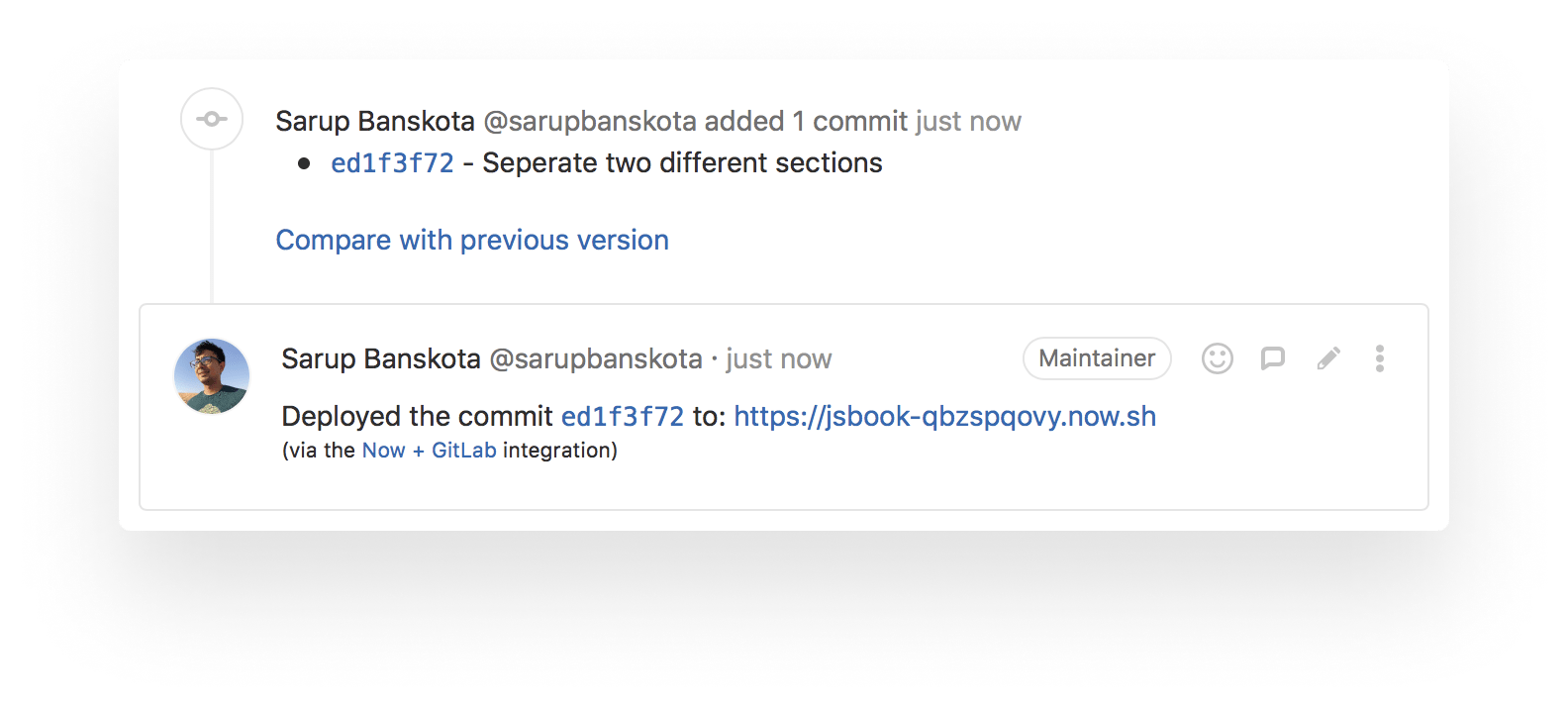1568x709 pixels.
Task: Open the Now + GitLab integration link
Action: pyautogui.click(x=429, y=450)
